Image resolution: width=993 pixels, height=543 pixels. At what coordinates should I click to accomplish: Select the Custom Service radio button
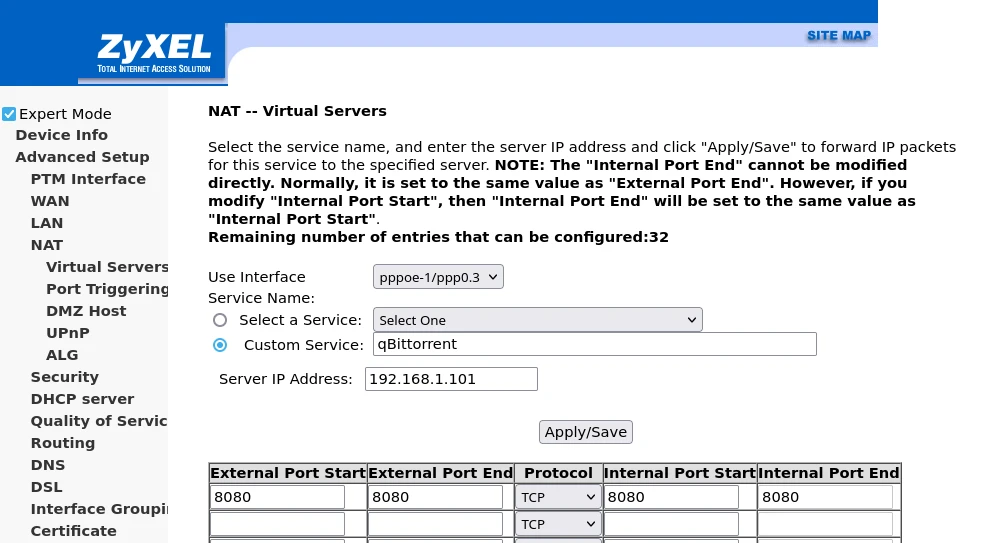pos(220,345)
